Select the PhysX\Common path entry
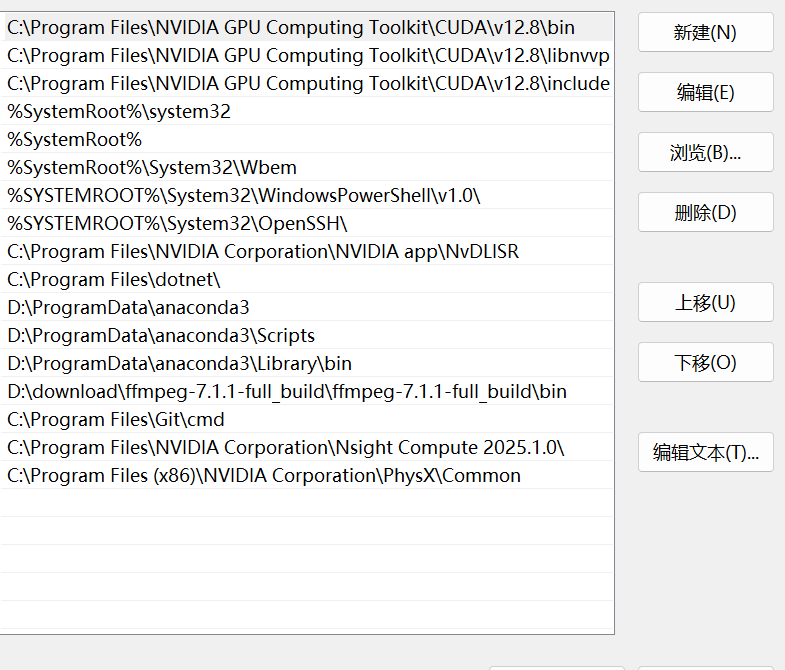Screen dimensions: 785x670 pos(307,476)
